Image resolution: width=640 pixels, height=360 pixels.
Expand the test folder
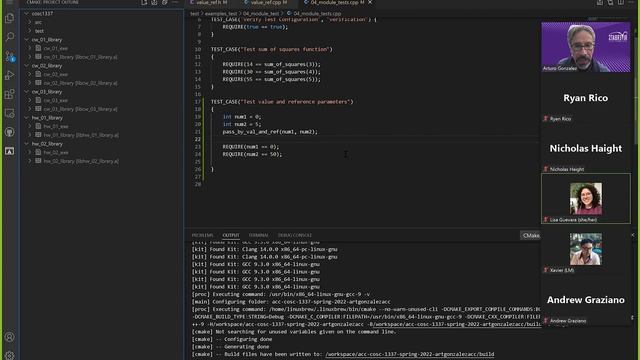[30, 31]
